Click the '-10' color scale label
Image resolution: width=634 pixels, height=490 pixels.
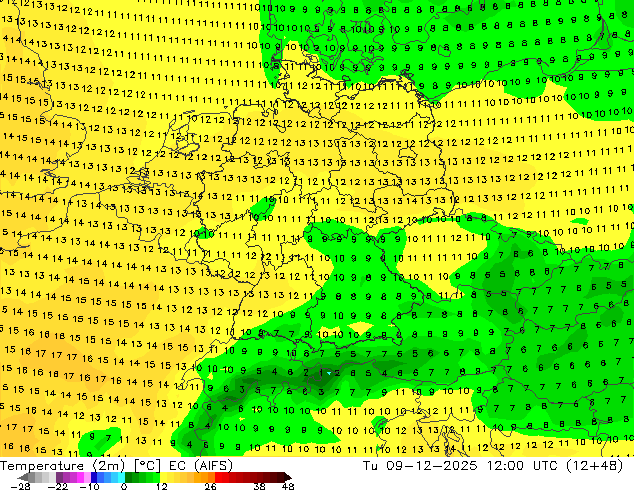pos(89,486)
